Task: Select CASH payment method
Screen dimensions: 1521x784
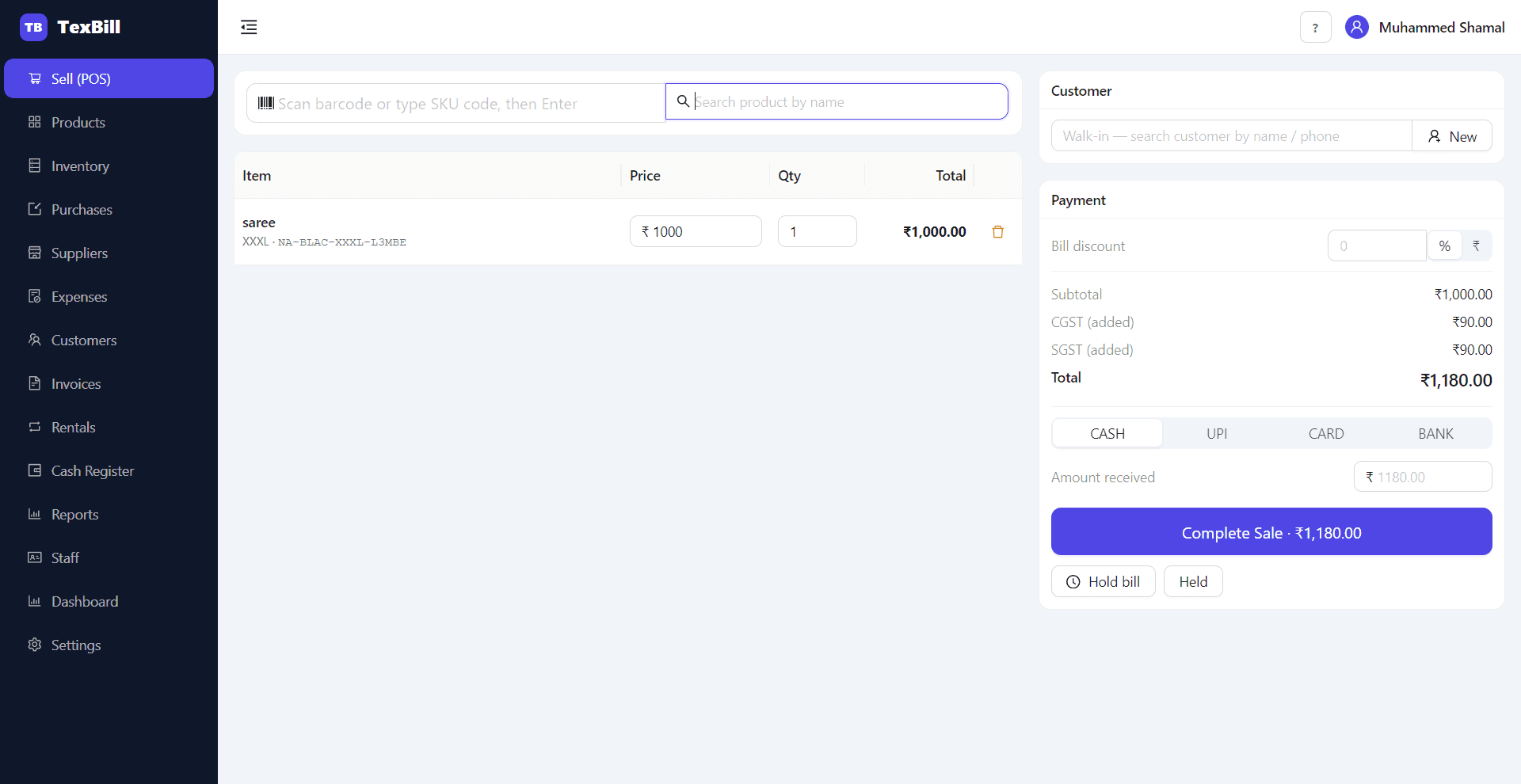Action: click(1107, 434)
